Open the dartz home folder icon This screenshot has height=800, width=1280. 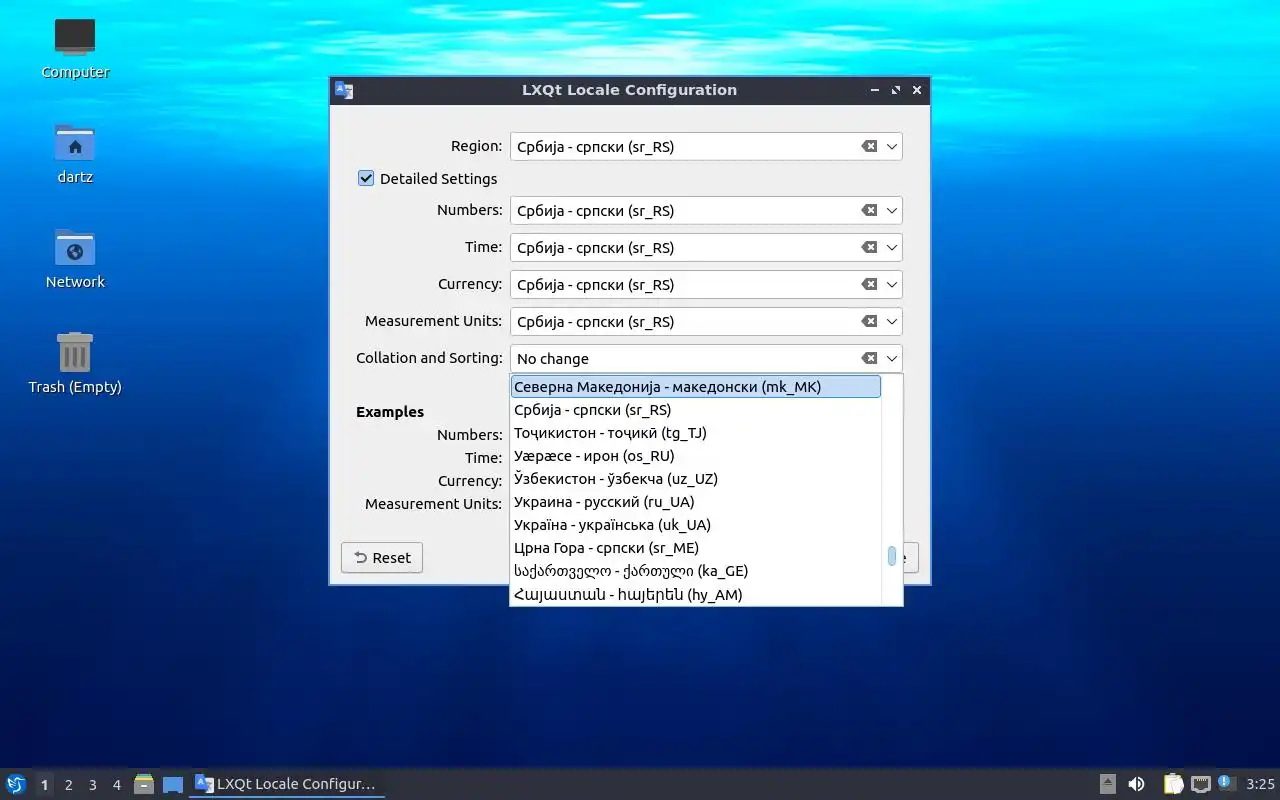point(75,153)
